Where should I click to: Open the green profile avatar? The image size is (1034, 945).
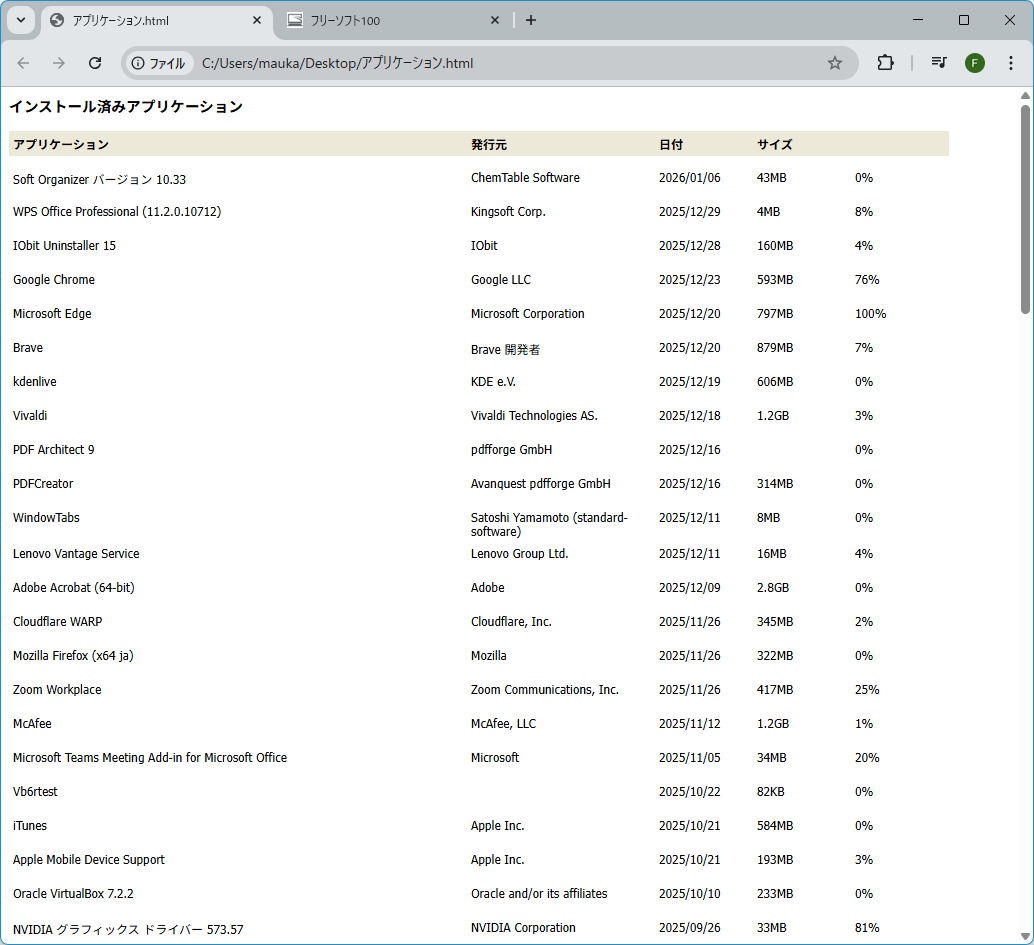tap(974, 63)
